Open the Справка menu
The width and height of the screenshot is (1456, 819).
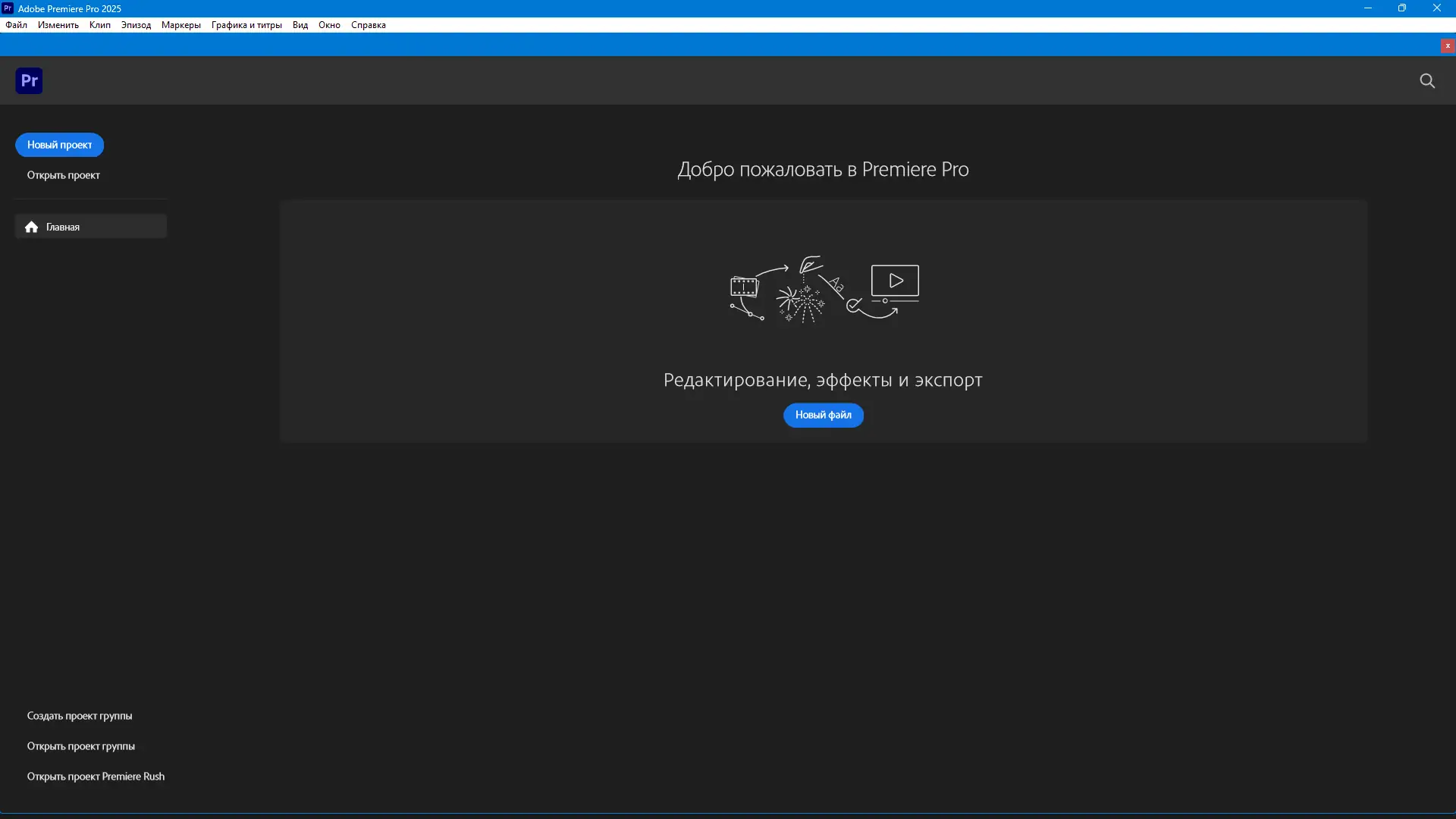369,25
